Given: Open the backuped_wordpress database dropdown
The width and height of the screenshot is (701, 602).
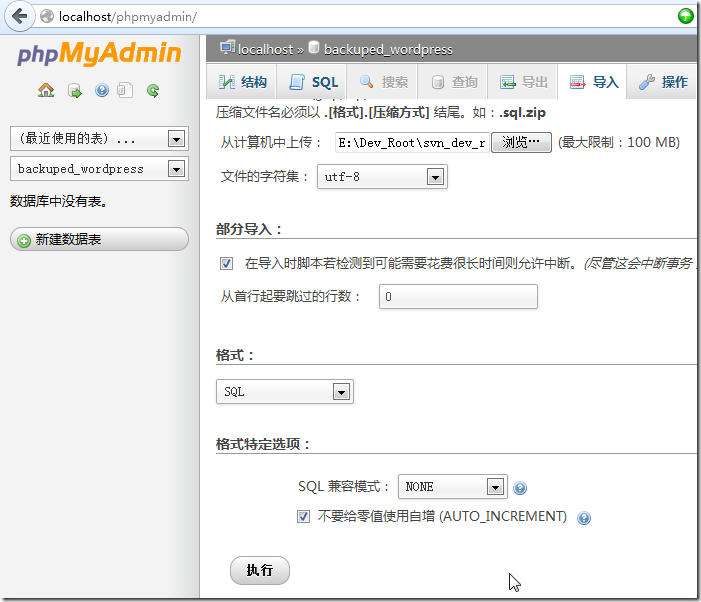Looking at the screenshot, I should coord(99,169).
